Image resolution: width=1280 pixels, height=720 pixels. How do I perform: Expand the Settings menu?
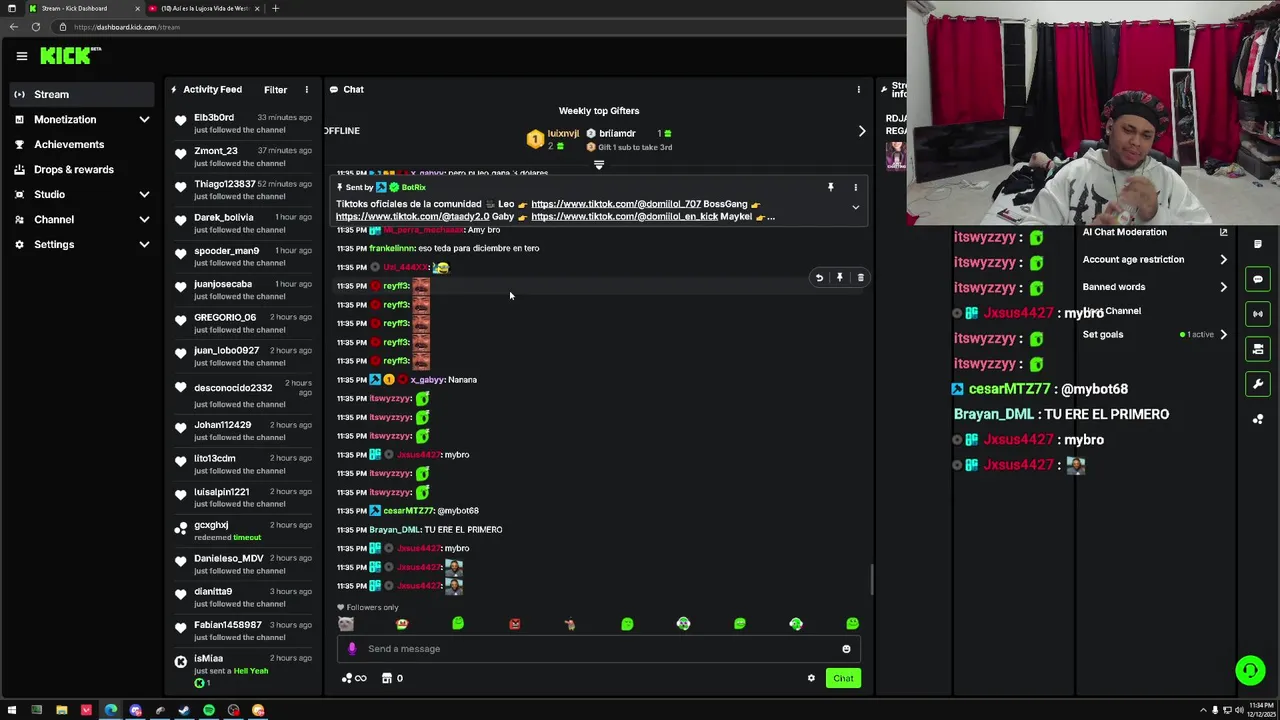pyautogui.click(x=82, y=244)
